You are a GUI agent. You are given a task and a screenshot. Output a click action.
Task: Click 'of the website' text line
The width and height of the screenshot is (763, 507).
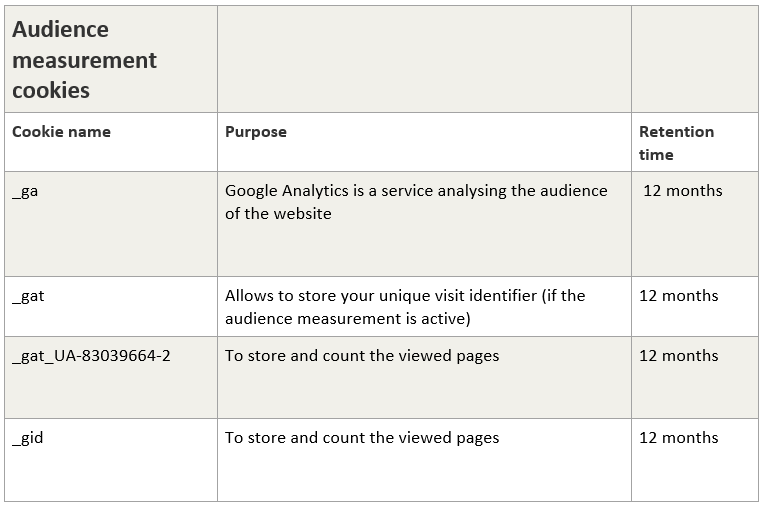pos(278,214)
